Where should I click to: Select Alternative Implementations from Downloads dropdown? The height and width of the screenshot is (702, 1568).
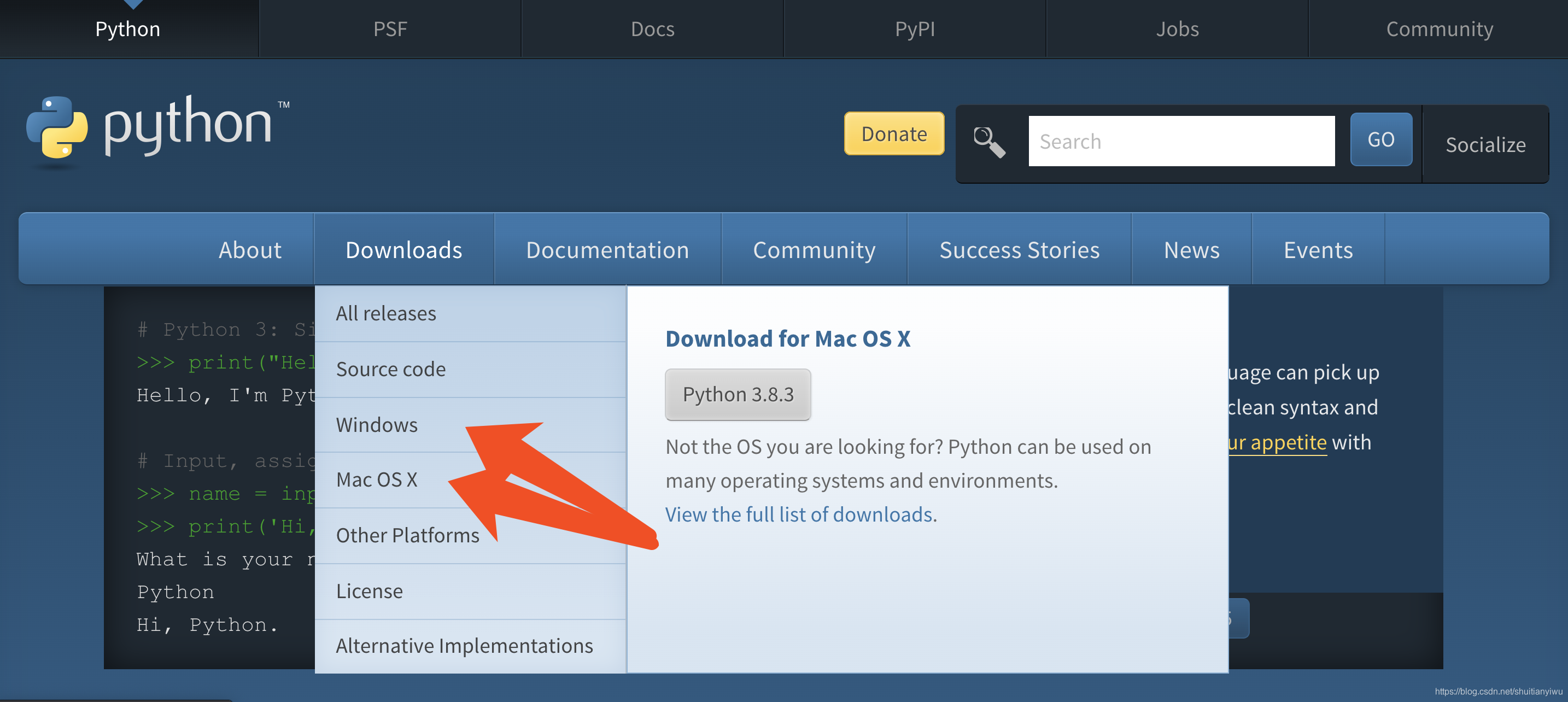coord(471,646)
